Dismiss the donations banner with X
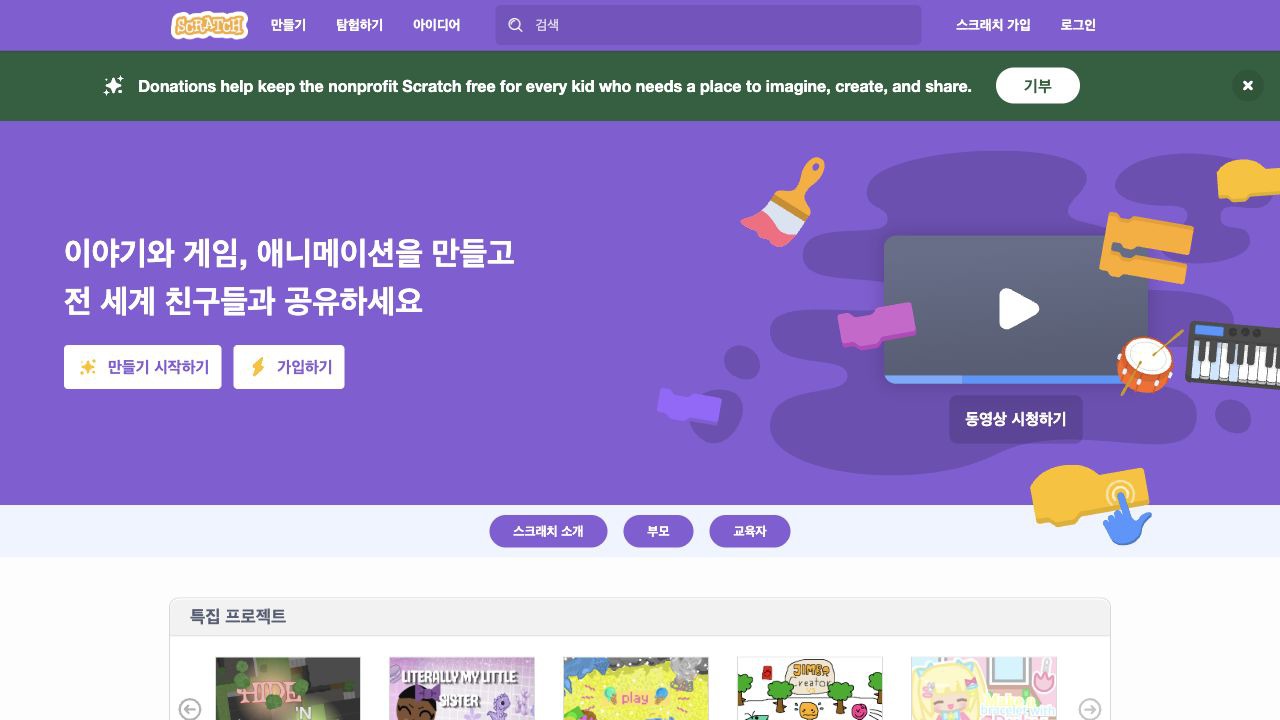 click(x=1247, y=86)
